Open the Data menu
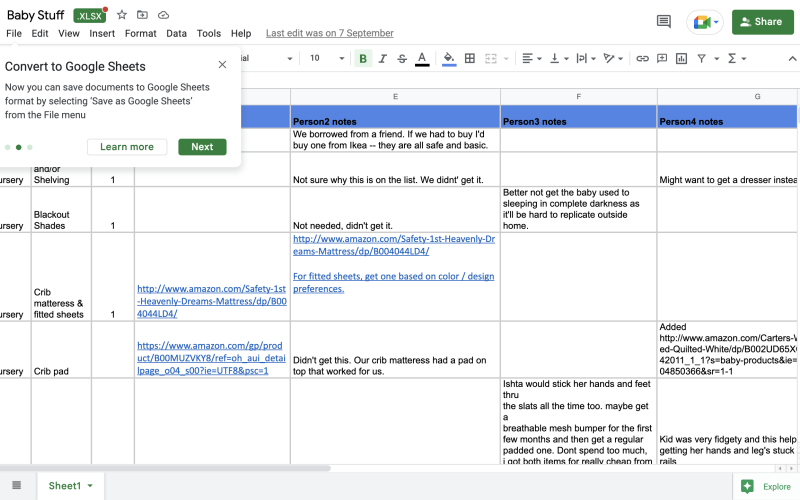 (176, 33)
